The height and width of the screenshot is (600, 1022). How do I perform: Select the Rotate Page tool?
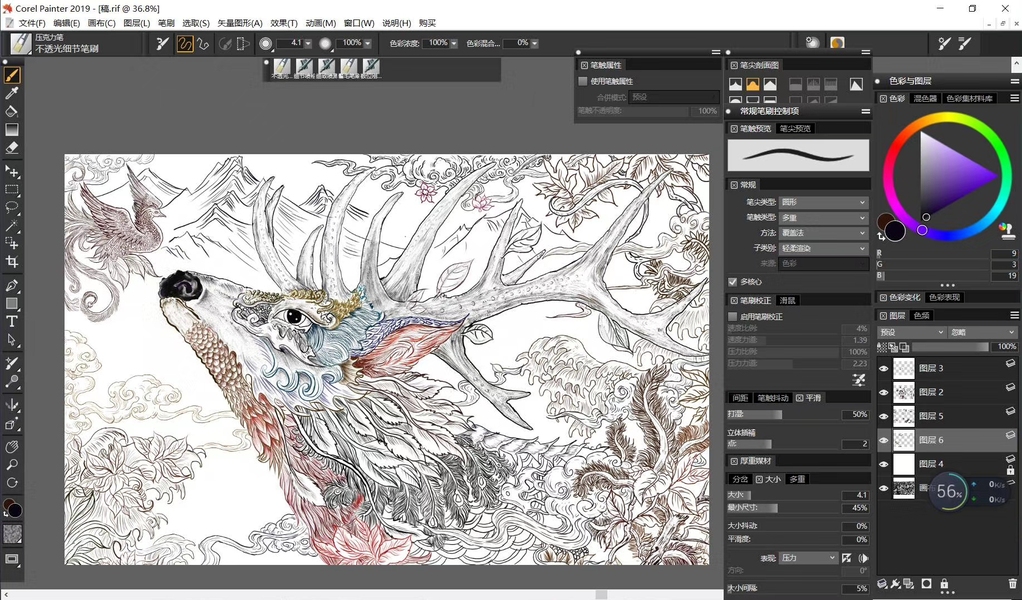pos(12,483)
